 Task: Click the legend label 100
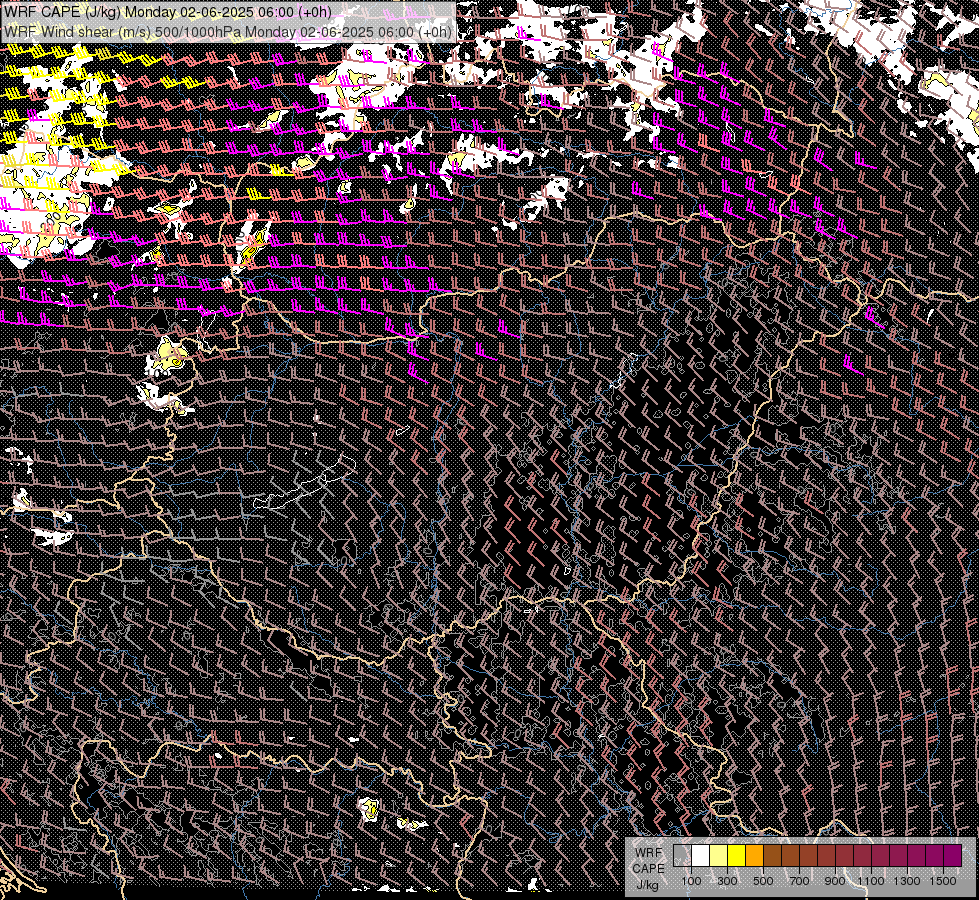(x=691, y=881)
